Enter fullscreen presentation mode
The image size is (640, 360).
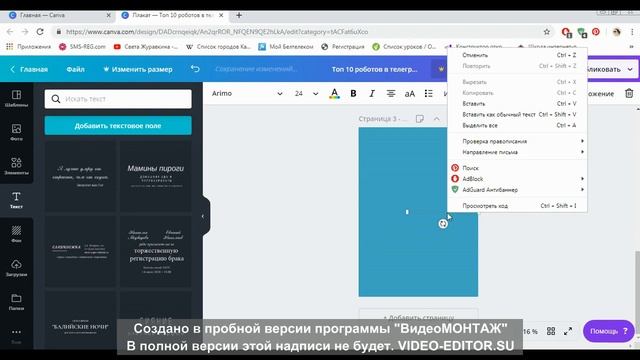point(568,331)
